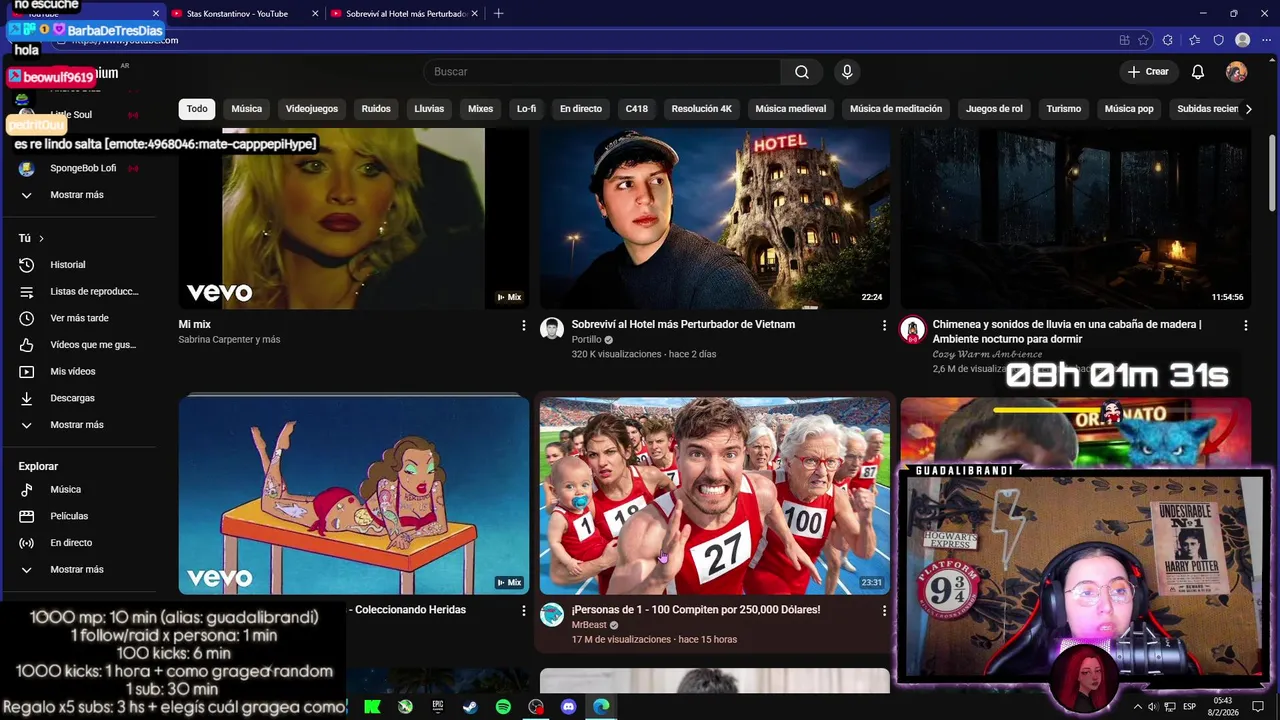Play the Sabrina Carpenter Mi mix thumbnail
Image resolution: width=1280 pixels, height=720 pixels.
point(354,218)
